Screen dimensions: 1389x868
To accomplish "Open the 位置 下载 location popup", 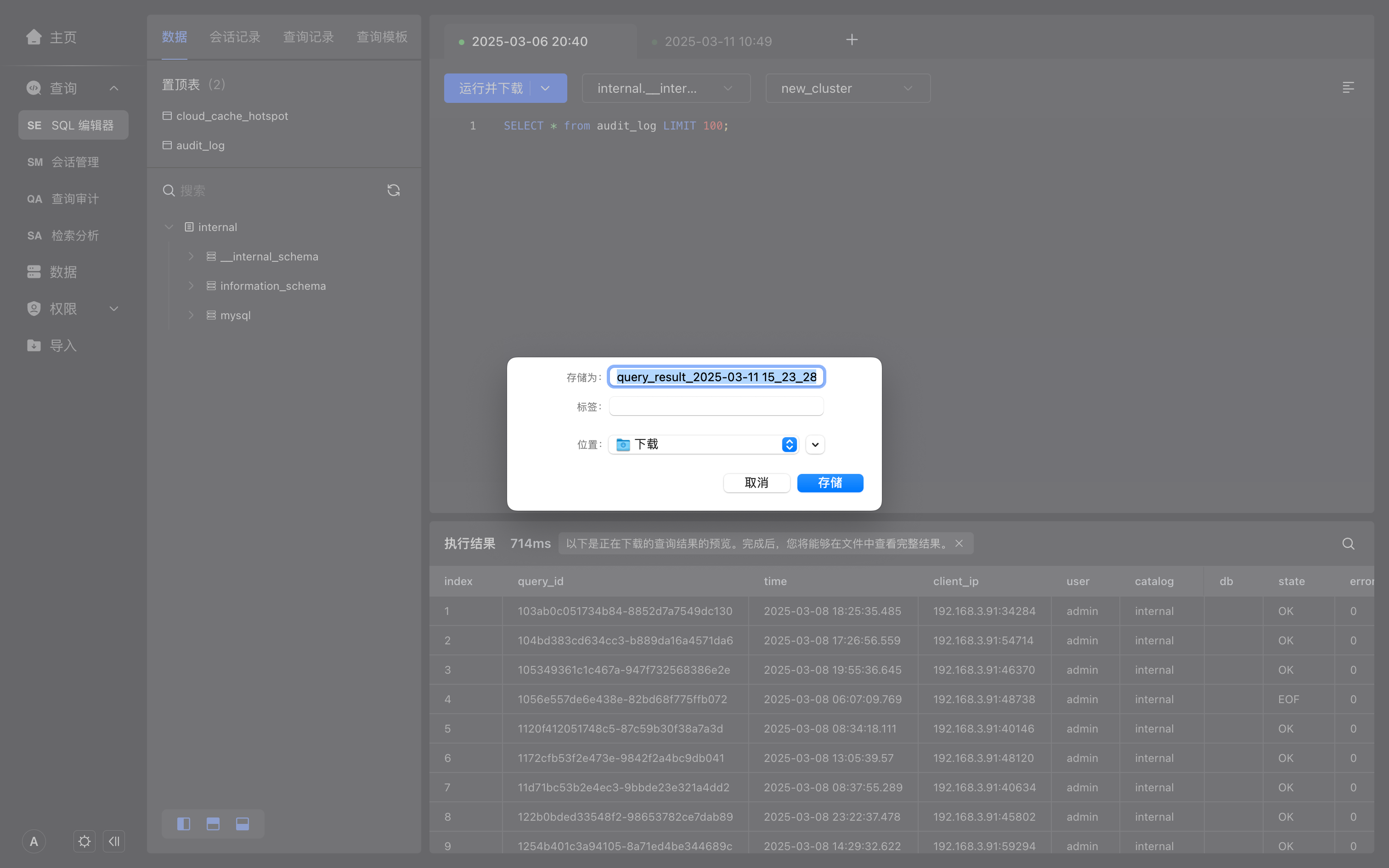I will (x=704, y=445).
